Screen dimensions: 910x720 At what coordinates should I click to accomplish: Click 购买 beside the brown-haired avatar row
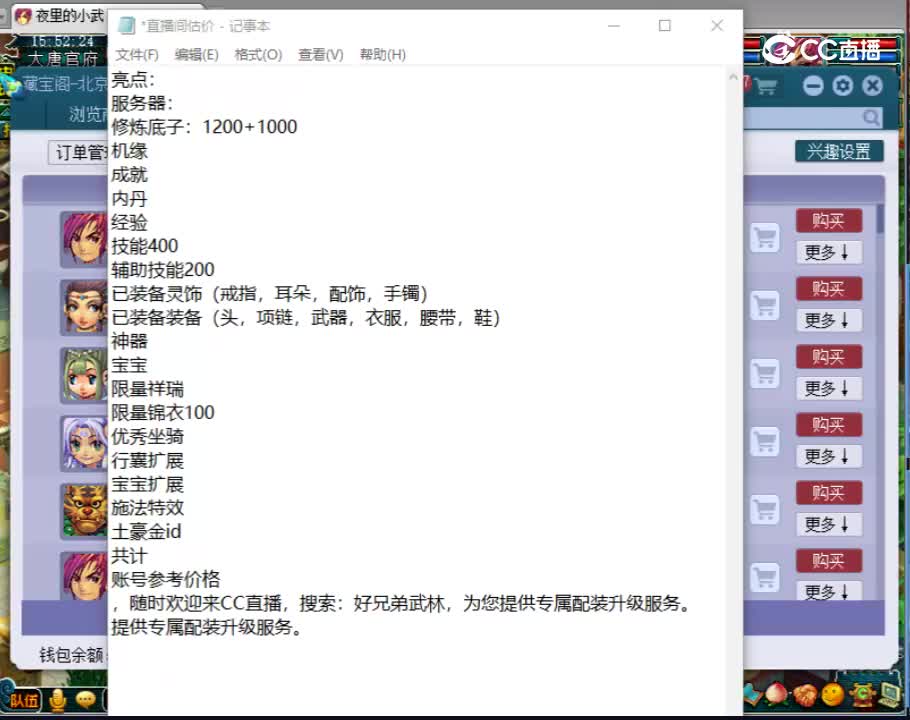click(828, 288)
